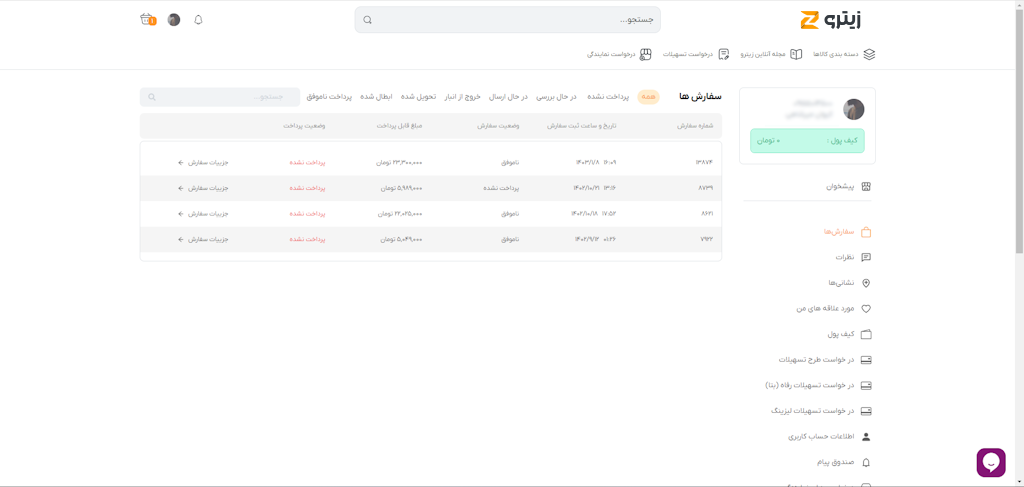The width and height of the screenshot is (1024, 487).
Task: Click the orders search input field
Action: click(220, 97)
